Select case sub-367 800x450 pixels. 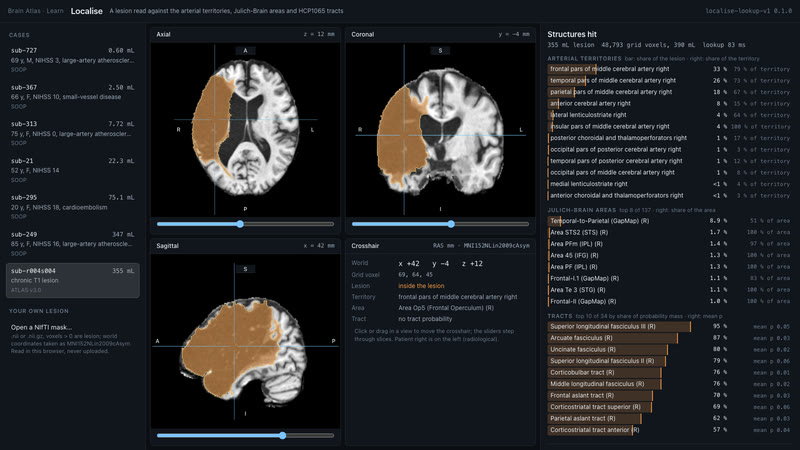pos(72,96)
